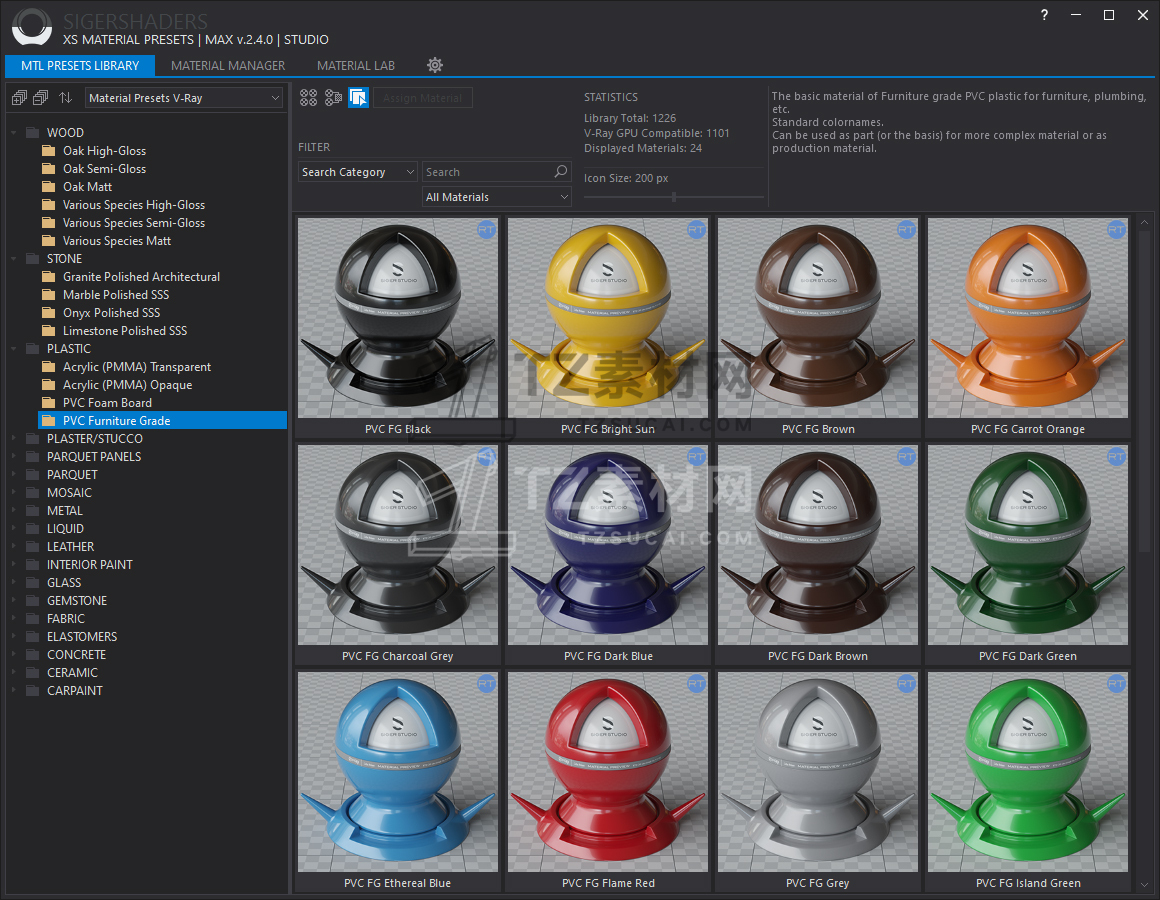Select the Oak Semi-Gloss folder row
The width and height of the screenshot is (1160, 900).
coord(162,169)
